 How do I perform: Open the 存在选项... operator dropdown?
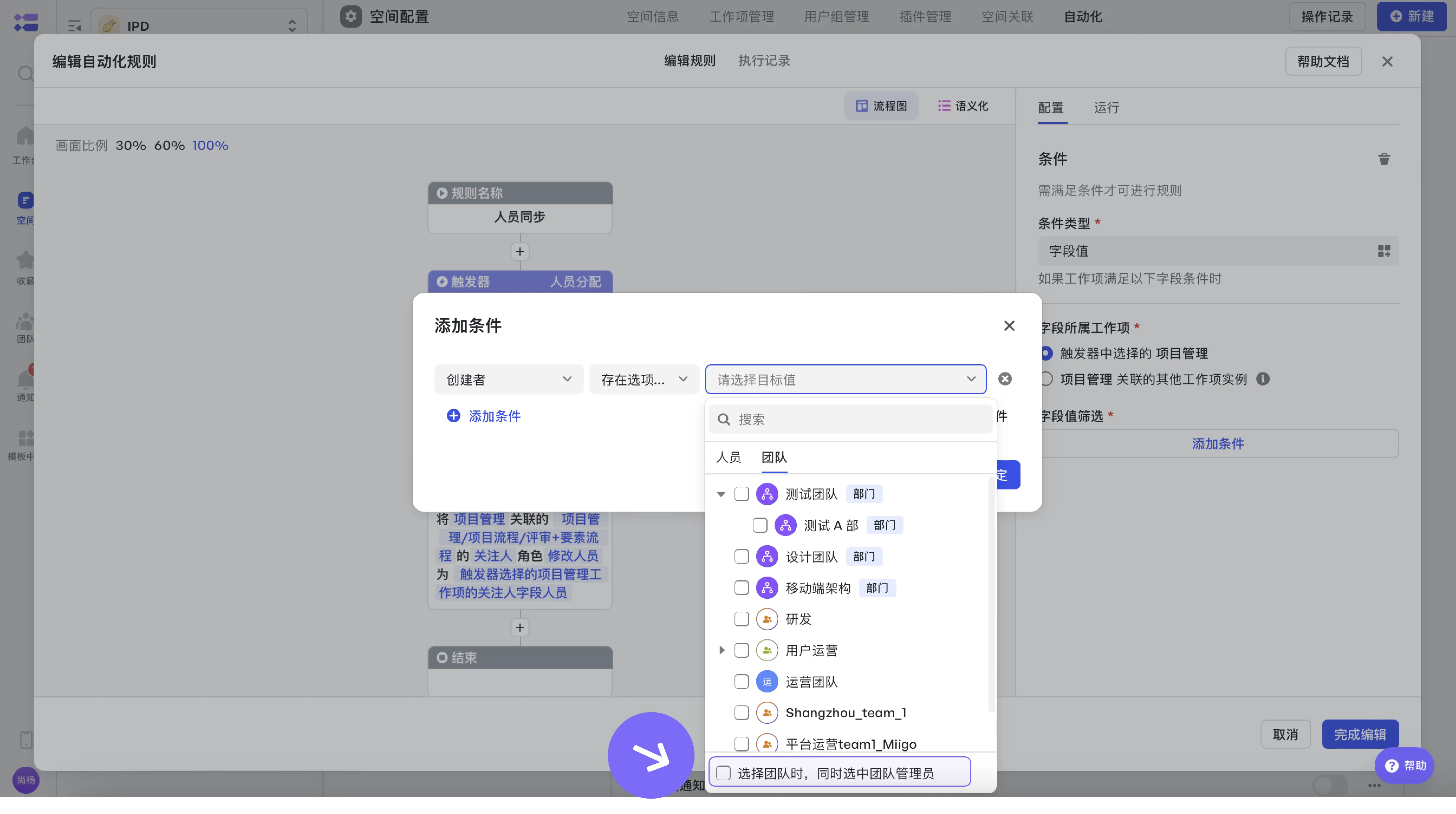click(x=644, y=379)
